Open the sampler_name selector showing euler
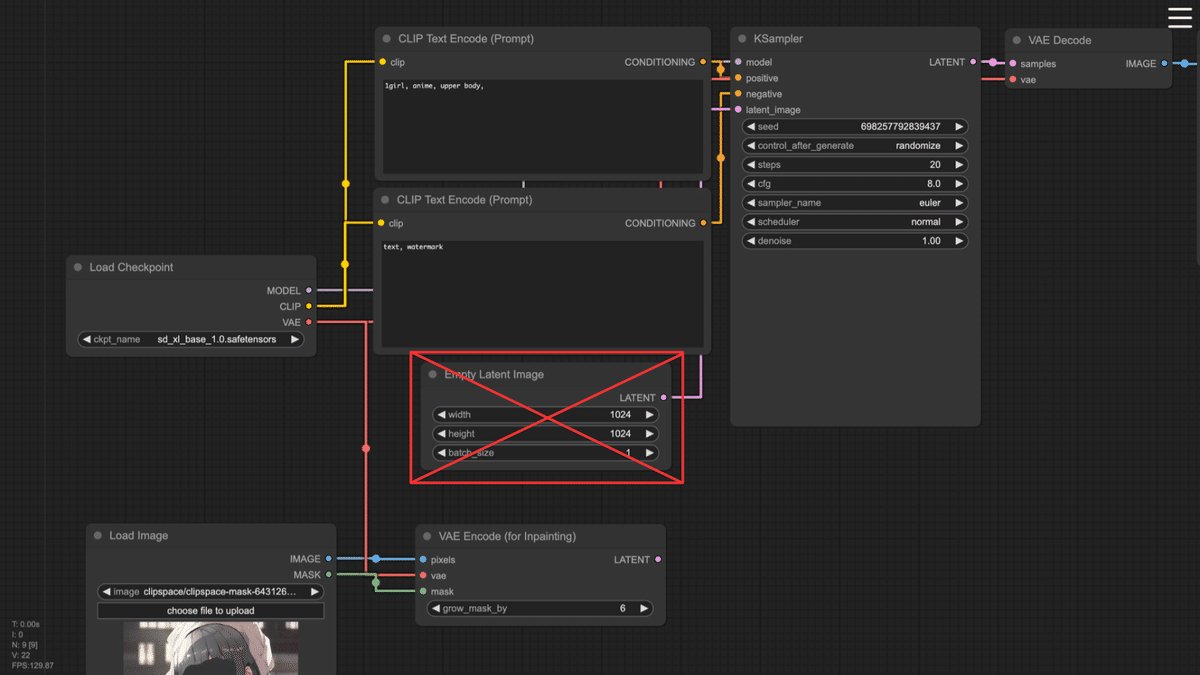Screen dimensions: 1200x675 pyautogui.click(x=854, y=202)
